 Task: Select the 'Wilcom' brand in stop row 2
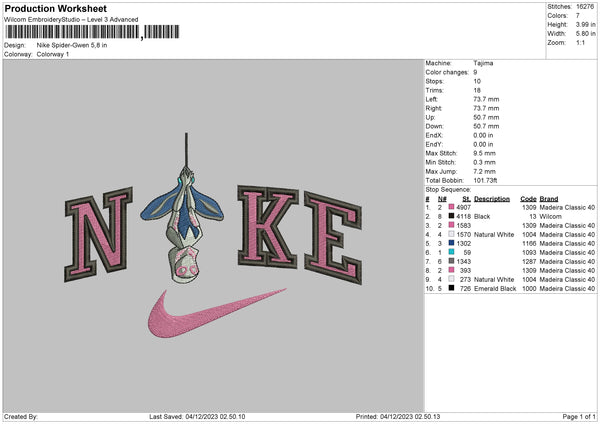(551, 216)
